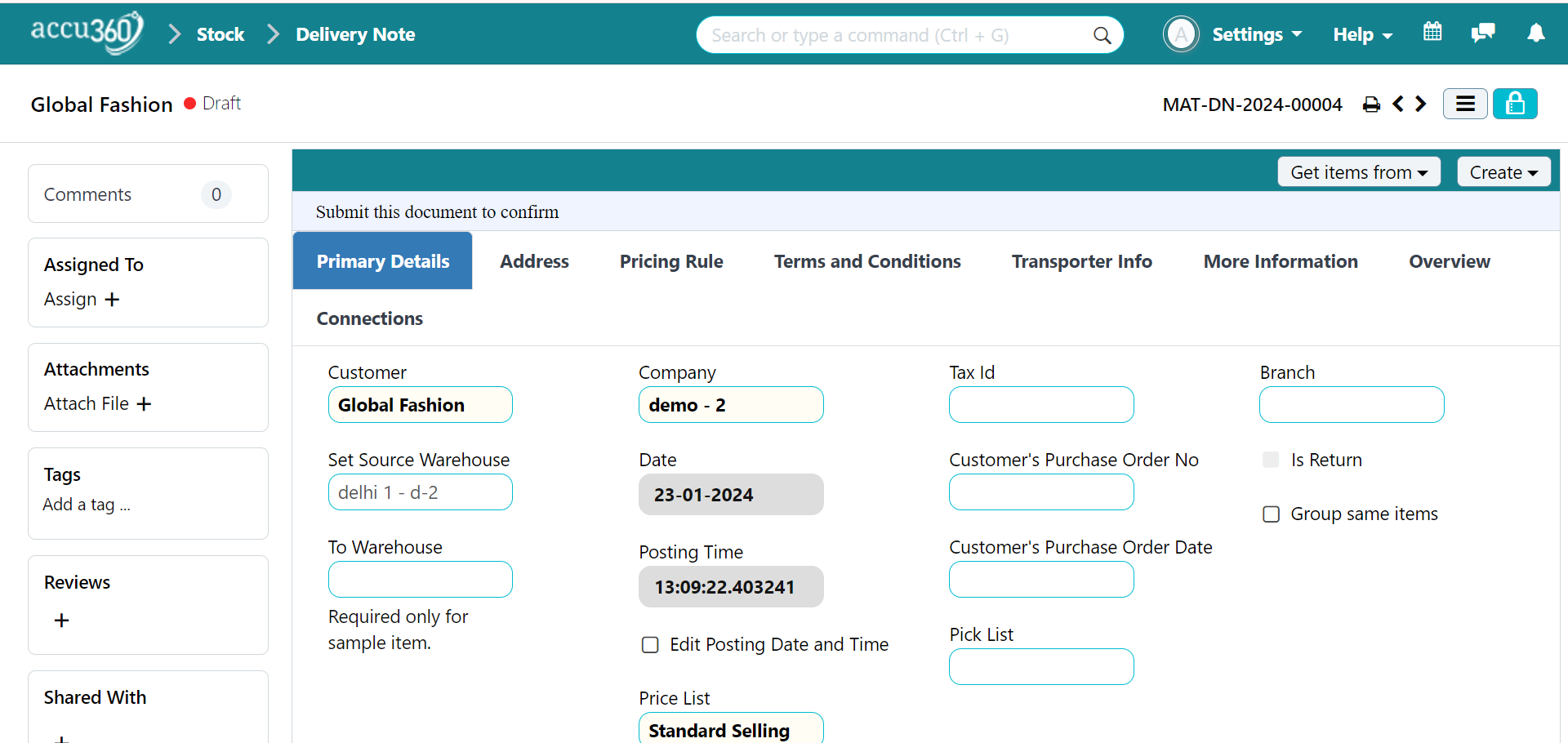This screenshot has width=1568, height=743.
Task: Click the Global Fashion page title
Action: click(x=102, y=105)
